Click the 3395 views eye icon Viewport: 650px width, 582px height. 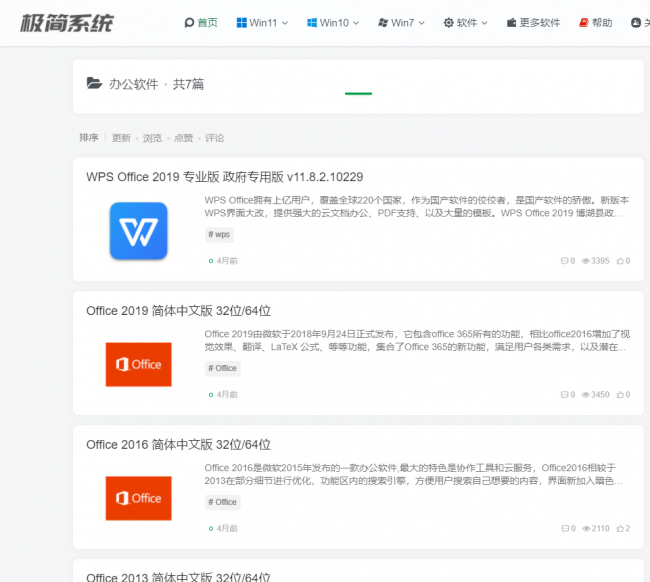(x=586, y=261)
